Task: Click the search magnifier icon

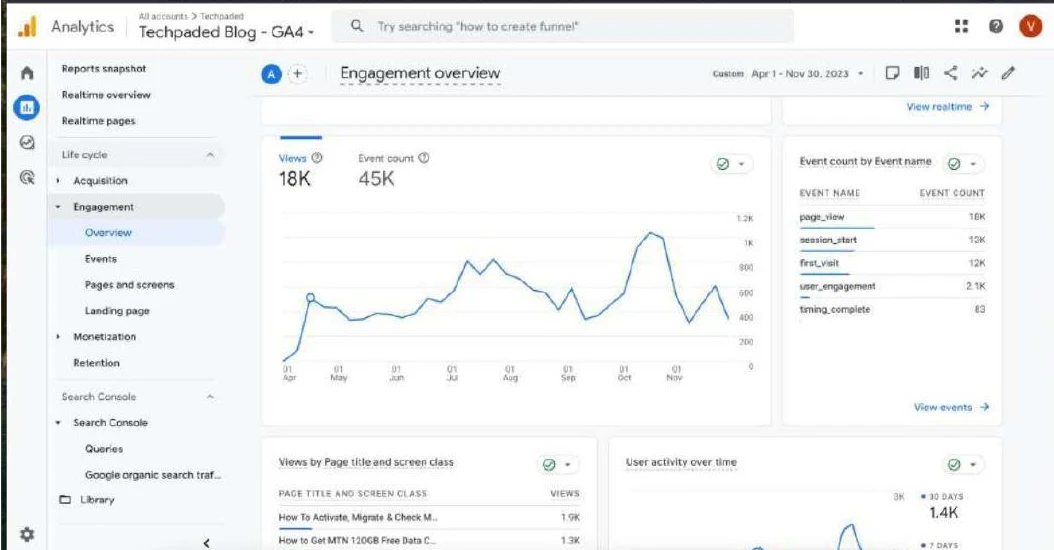Action: (357, 26)
